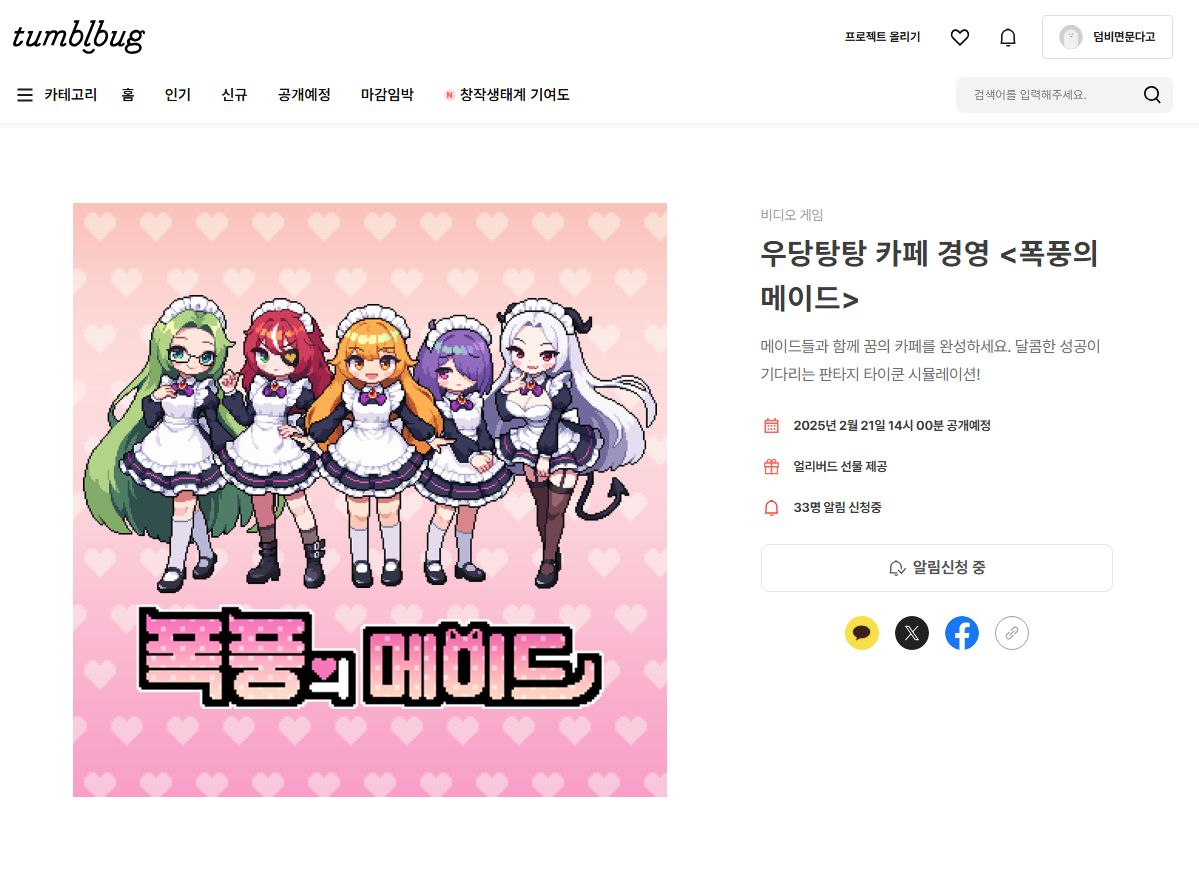Open the 덤비면문다고 user profile menu
Viewport: 1199px width, 876px height.
1106,37
